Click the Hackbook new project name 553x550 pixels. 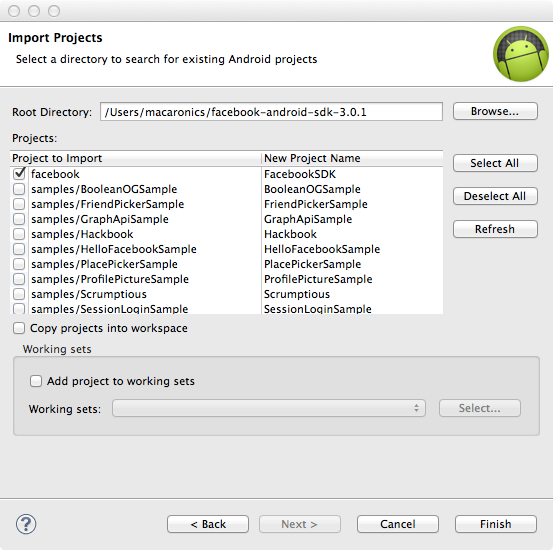pos(290,234)
